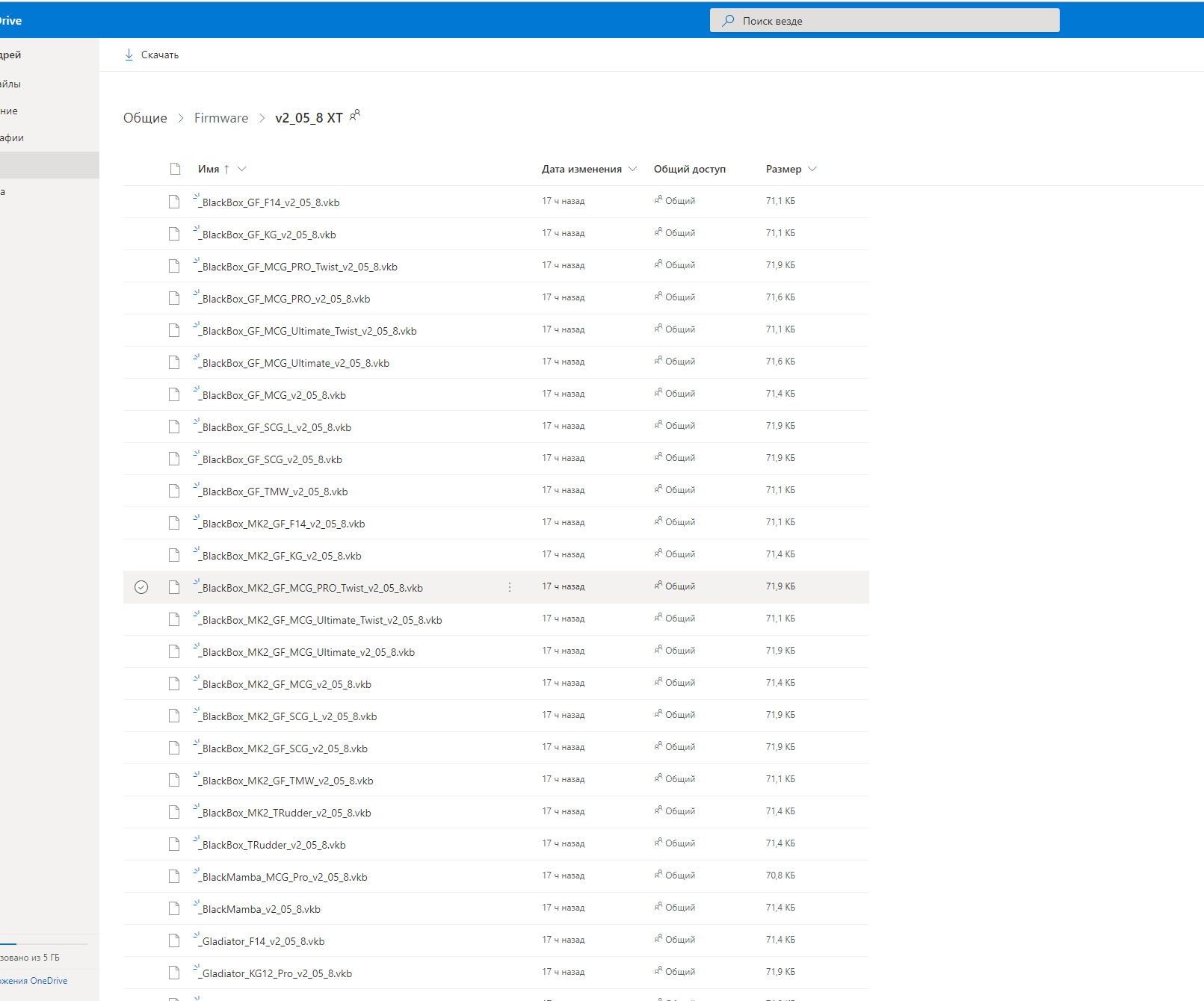Viewport: 1204px width, 1001px height.
Task: Click the magnifier icon in search box
Action: (728, 21)
